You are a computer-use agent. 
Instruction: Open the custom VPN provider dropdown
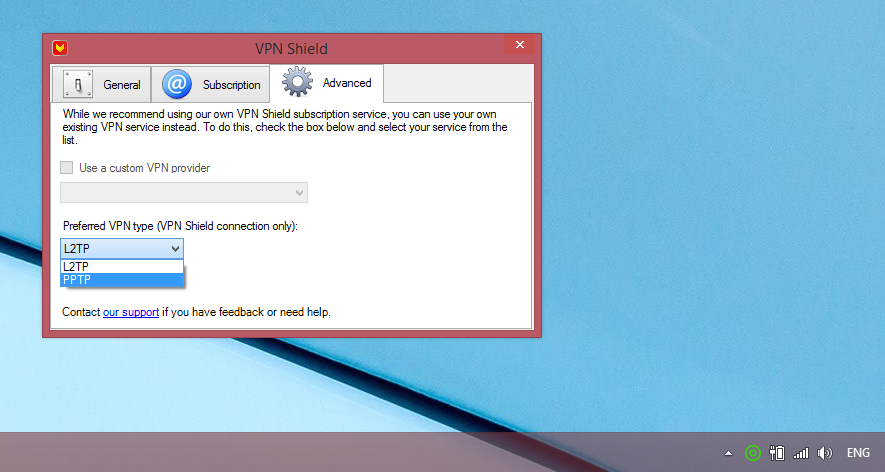pos(184,193)
